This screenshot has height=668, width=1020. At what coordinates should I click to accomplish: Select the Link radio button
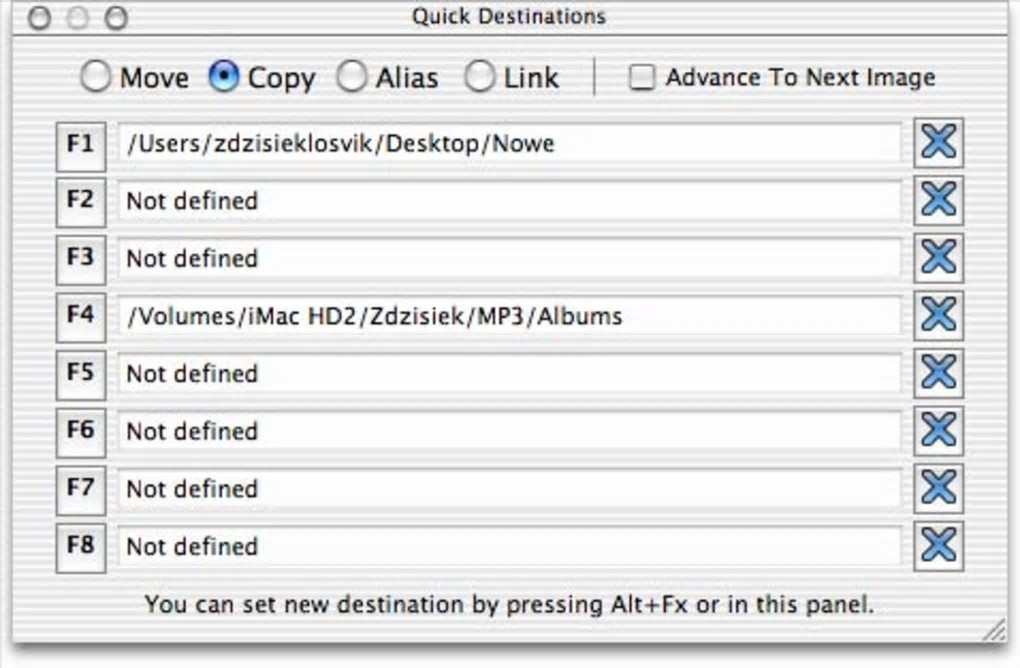(480, 78)
